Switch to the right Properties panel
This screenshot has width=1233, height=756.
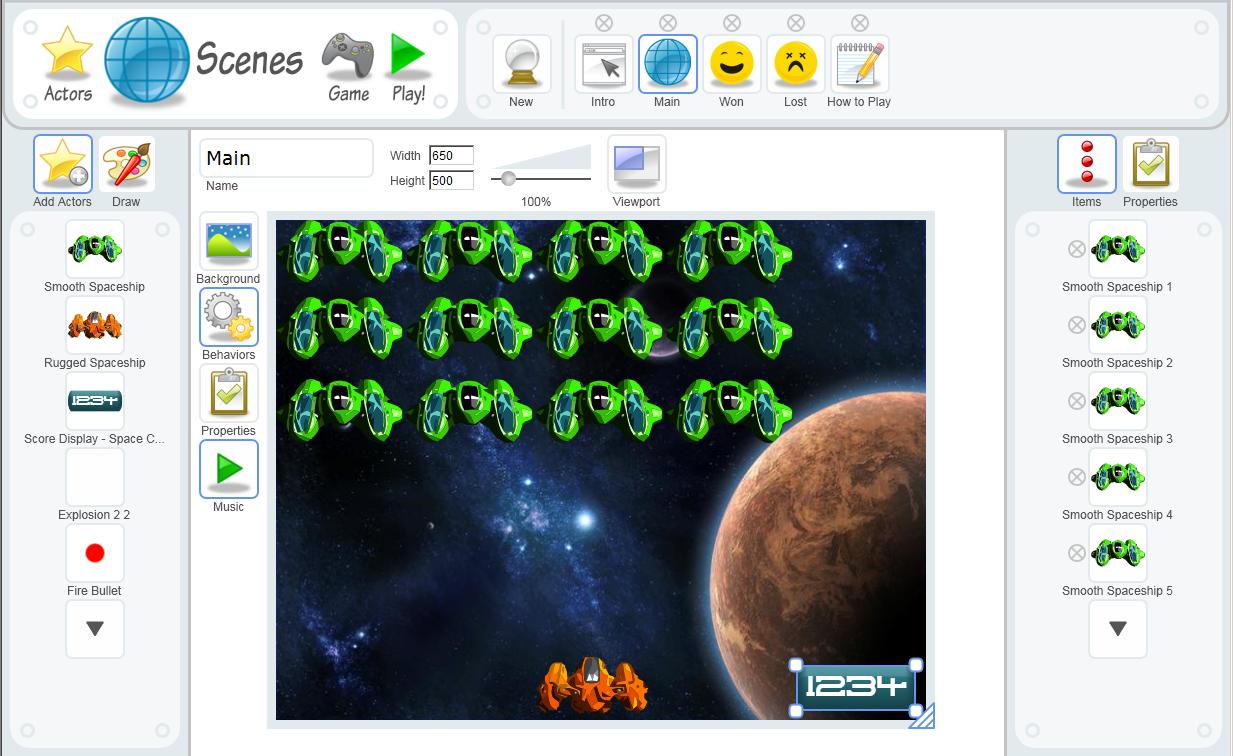click(x=1151, y=164)
